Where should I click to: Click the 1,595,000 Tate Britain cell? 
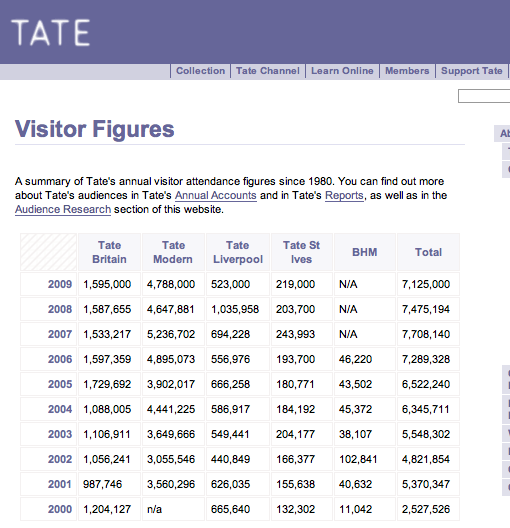click(x=109, y=284)
